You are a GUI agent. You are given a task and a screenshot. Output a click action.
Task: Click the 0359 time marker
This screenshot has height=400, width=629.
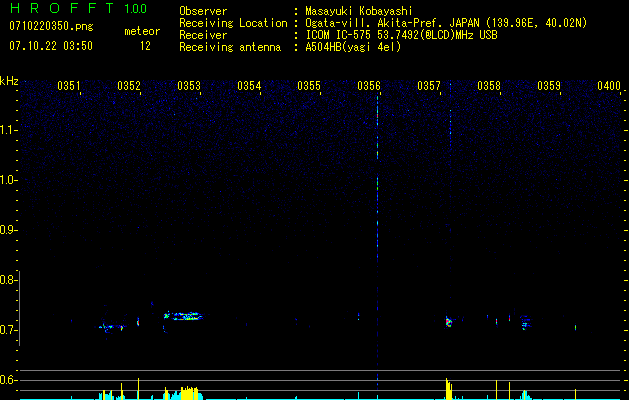point(549,86)
